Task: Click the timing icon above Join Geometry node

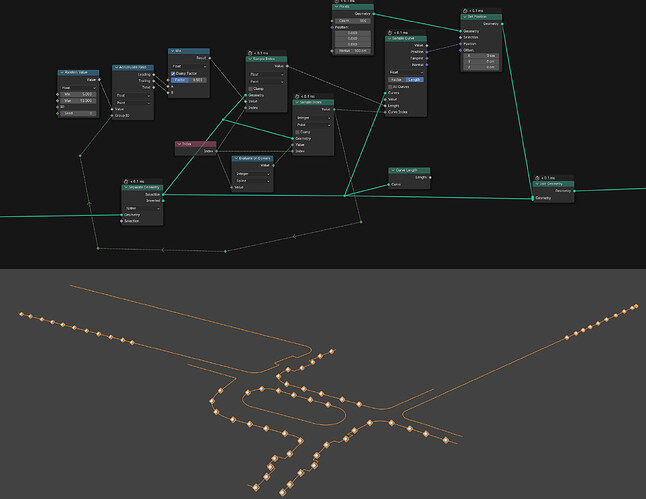Action: click(x=537, y=178)
